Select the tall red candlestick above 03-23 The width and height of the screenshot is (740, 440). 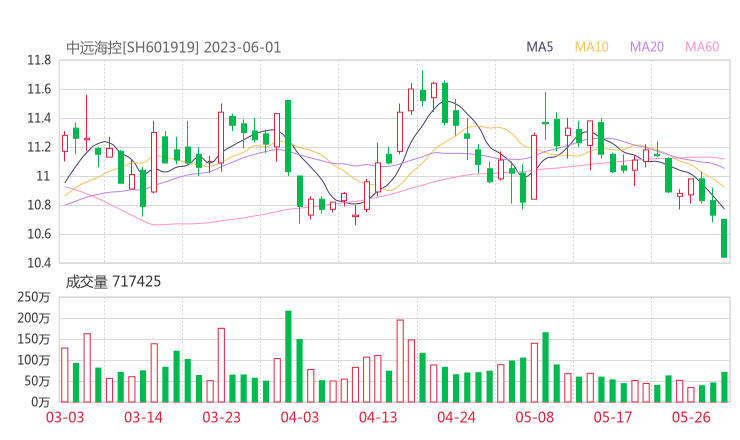tap(221, 137)
